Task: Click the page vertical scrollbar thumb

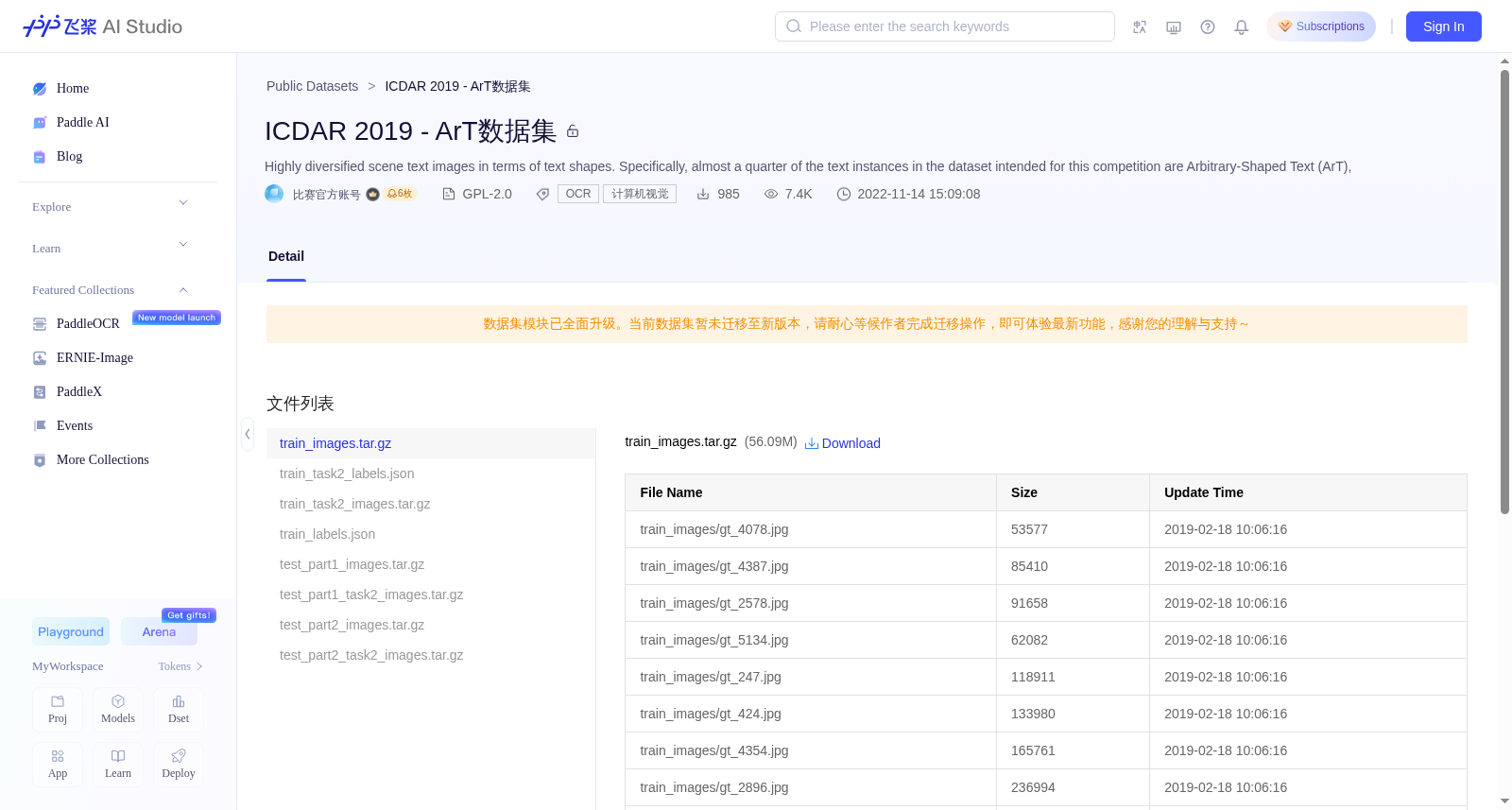Action: pyautogui.click(x=1504, y=291)
